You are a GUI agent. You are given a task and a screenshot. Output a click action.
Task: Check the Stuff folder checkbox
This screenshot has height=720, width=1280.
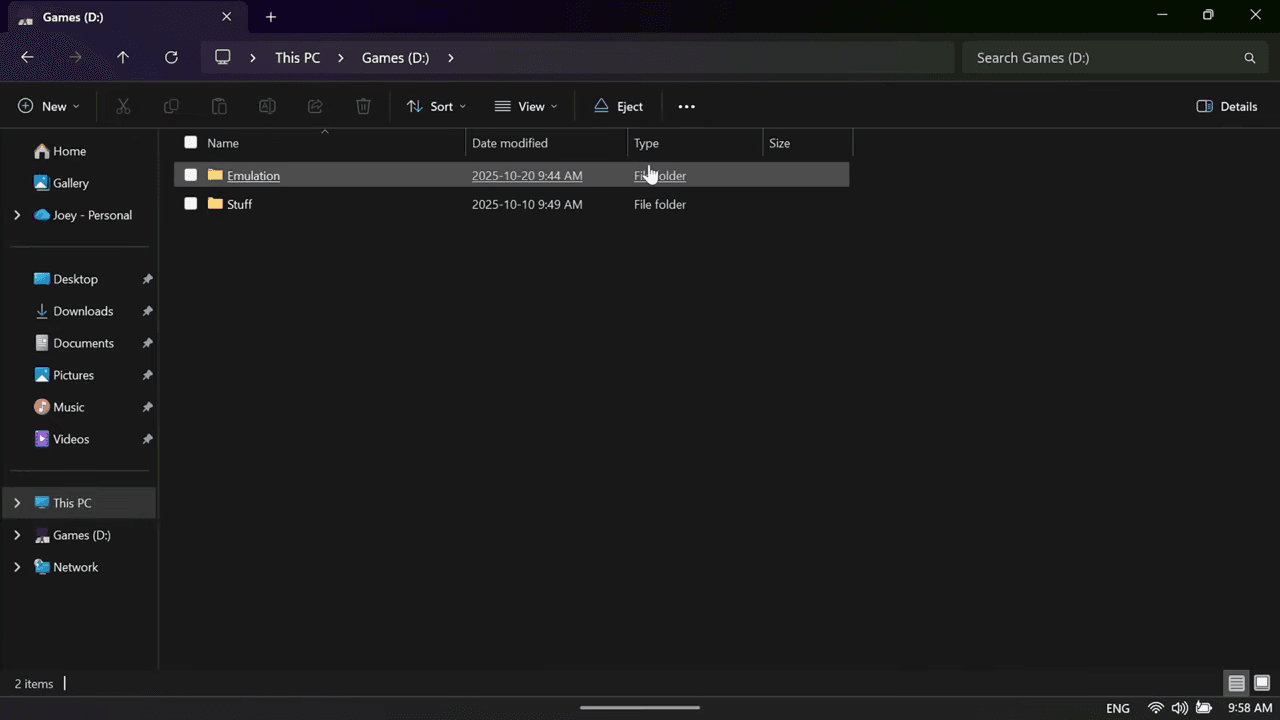tap(190, 204)
